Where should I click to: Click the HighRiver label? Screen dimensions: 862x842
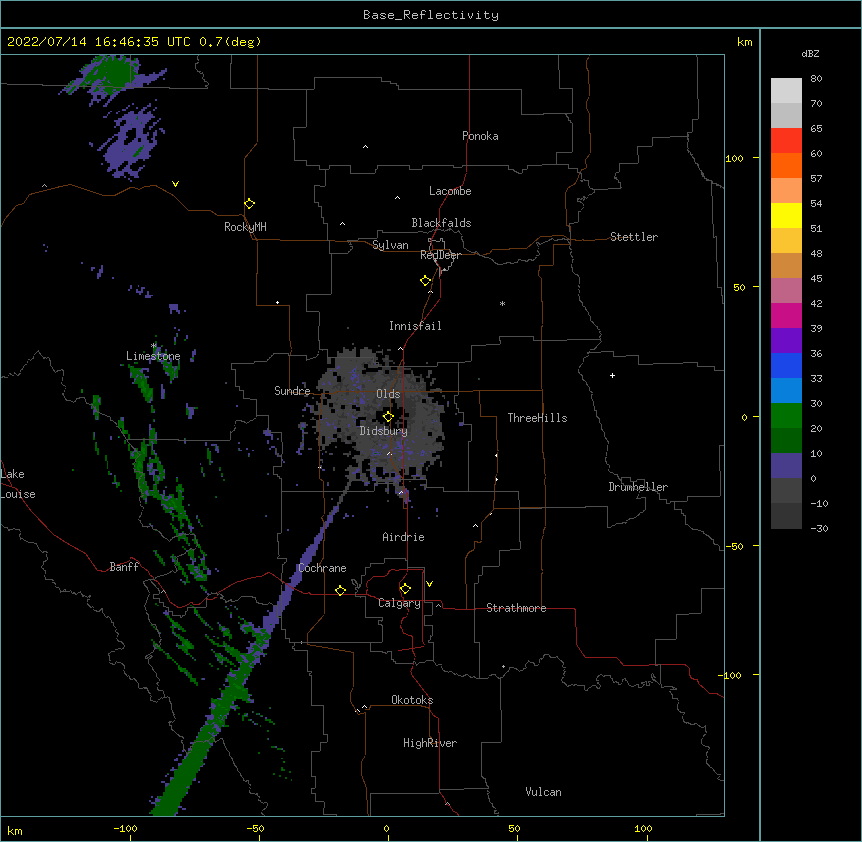click(430, 743)
